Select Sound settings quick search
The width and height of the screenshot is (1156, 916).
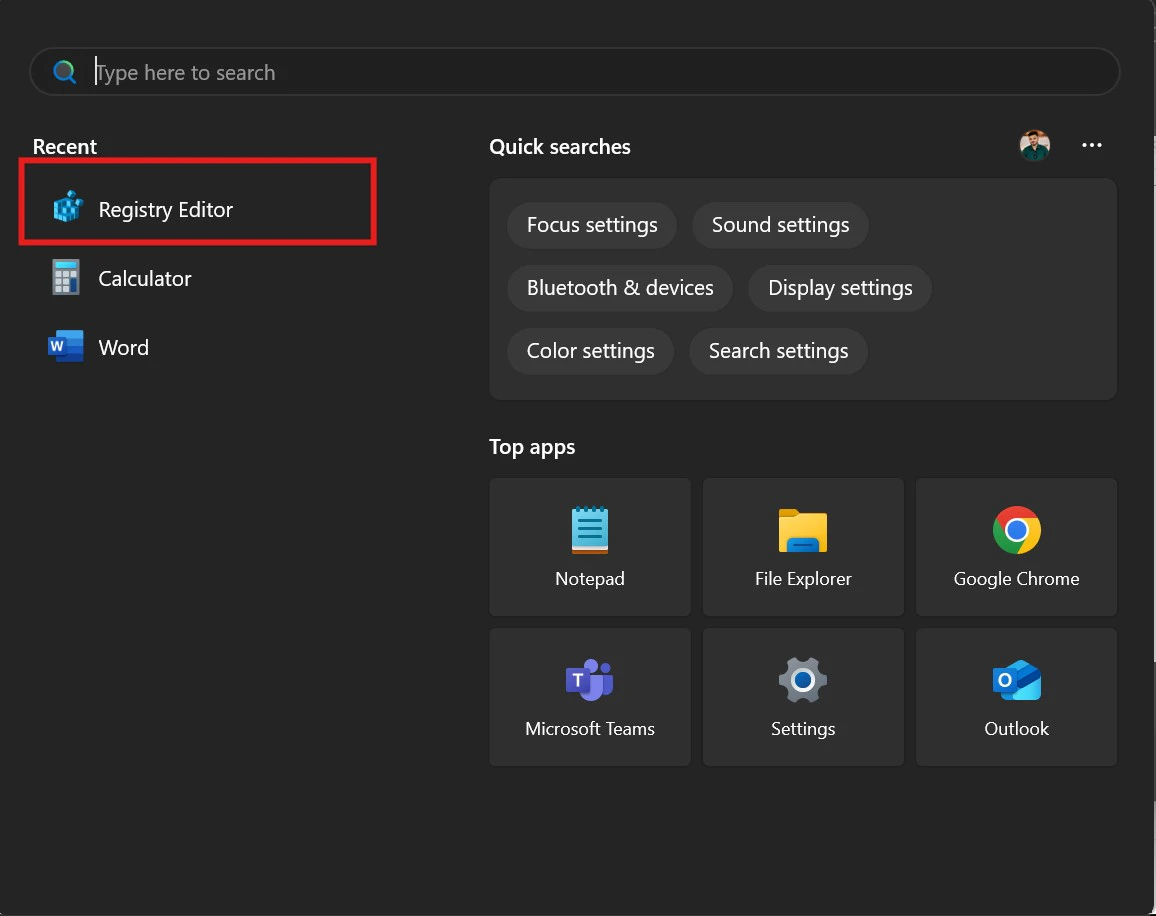(780, 225)
